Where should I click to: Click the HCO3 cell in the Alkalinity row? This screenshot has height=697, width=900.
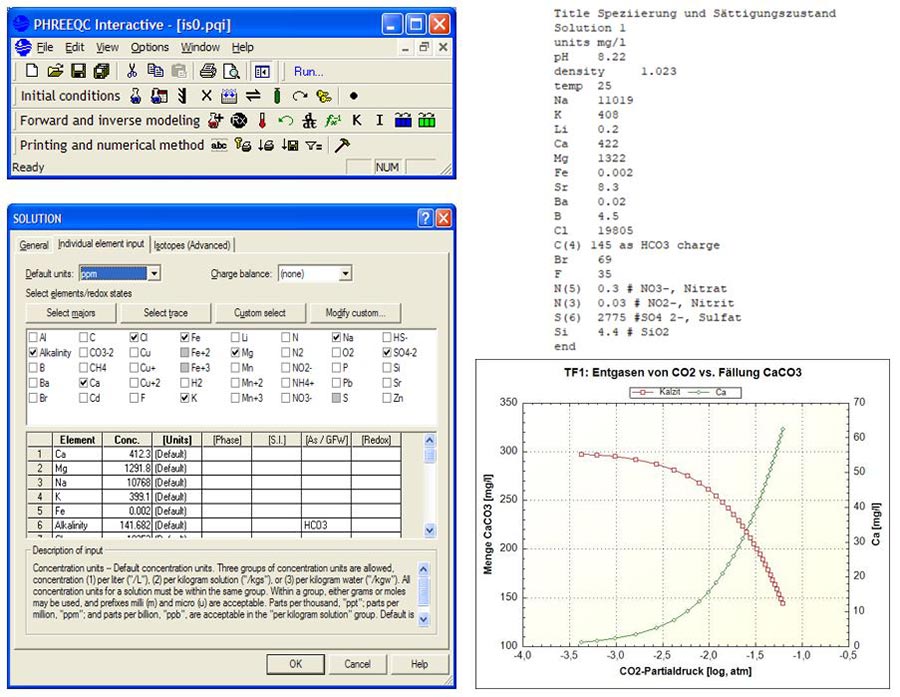pos(327,525)
